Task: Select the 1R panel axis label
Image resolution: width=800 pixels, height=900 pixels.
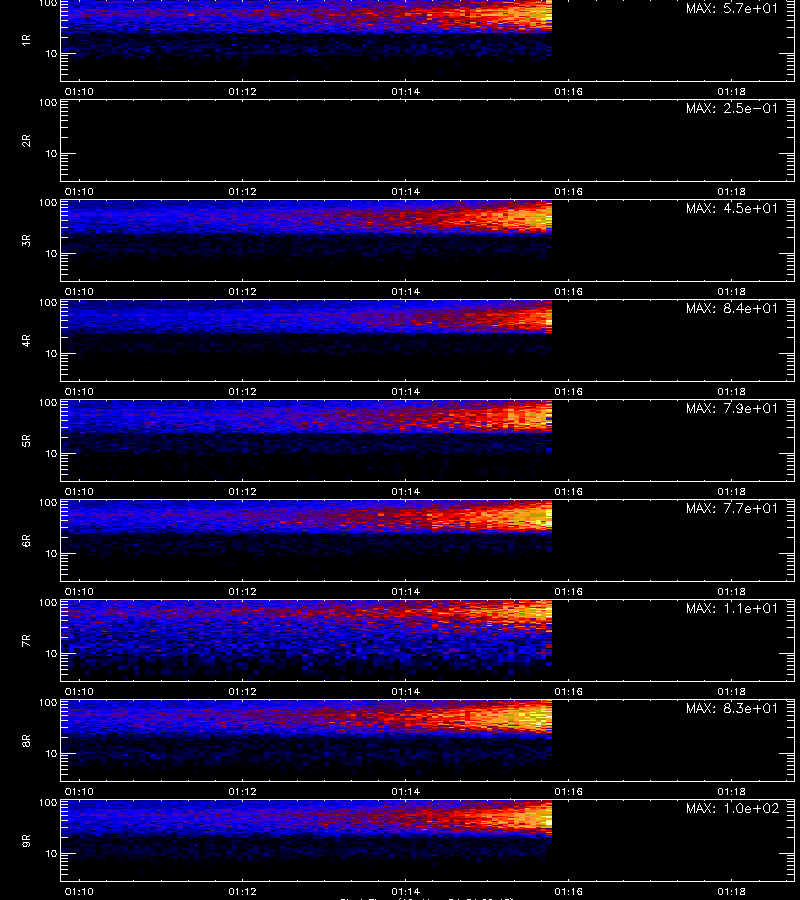Action: coord(26,40)
